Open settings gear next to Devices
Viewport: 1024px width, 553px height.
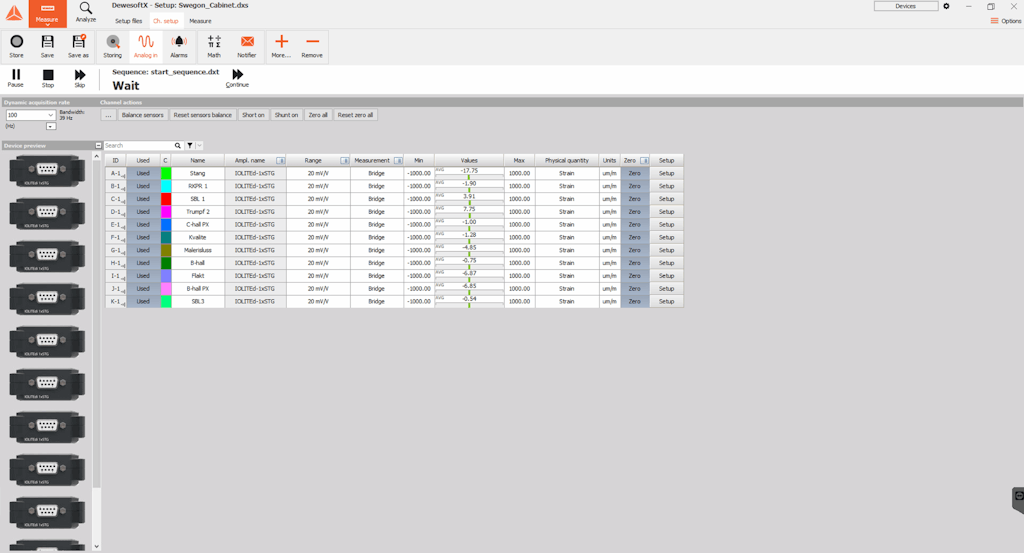946,6
